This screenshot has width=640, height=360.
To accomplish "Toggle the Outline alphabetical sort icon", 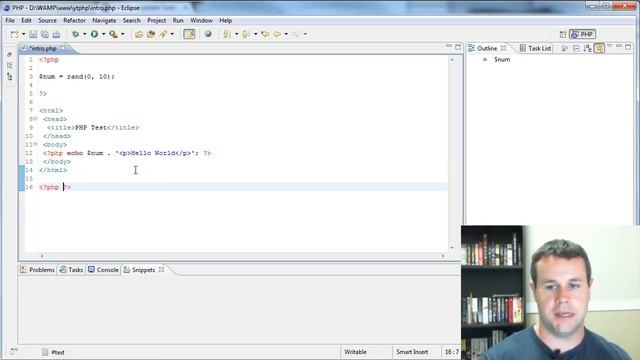I will click(588, 49).
